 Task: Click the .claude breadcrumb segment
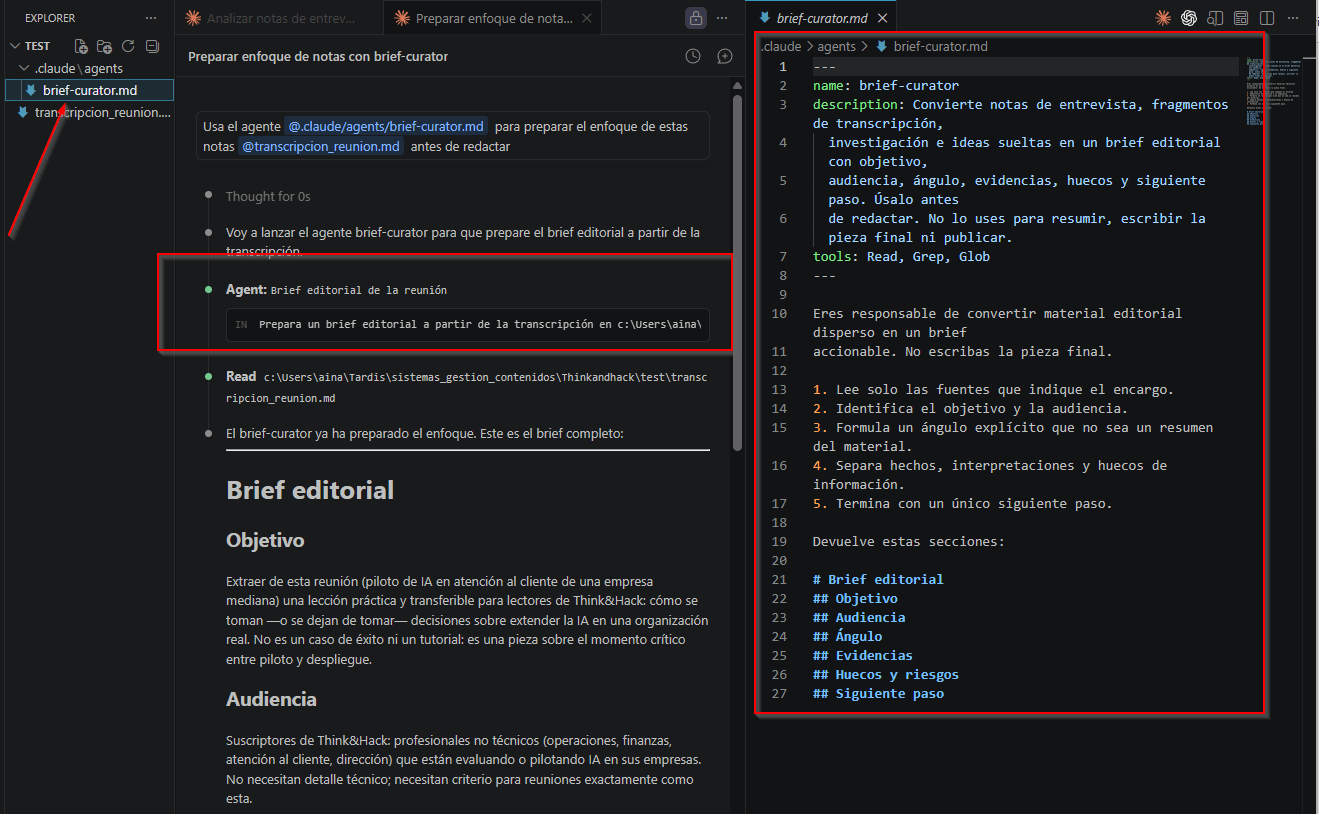pos(783,46)
